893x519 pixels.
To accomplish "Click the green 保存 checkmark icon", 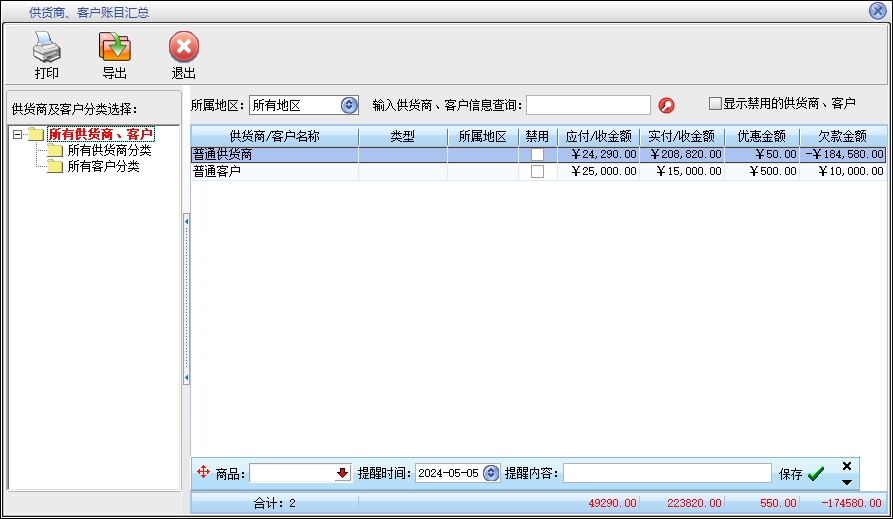I will coord(816,474).
